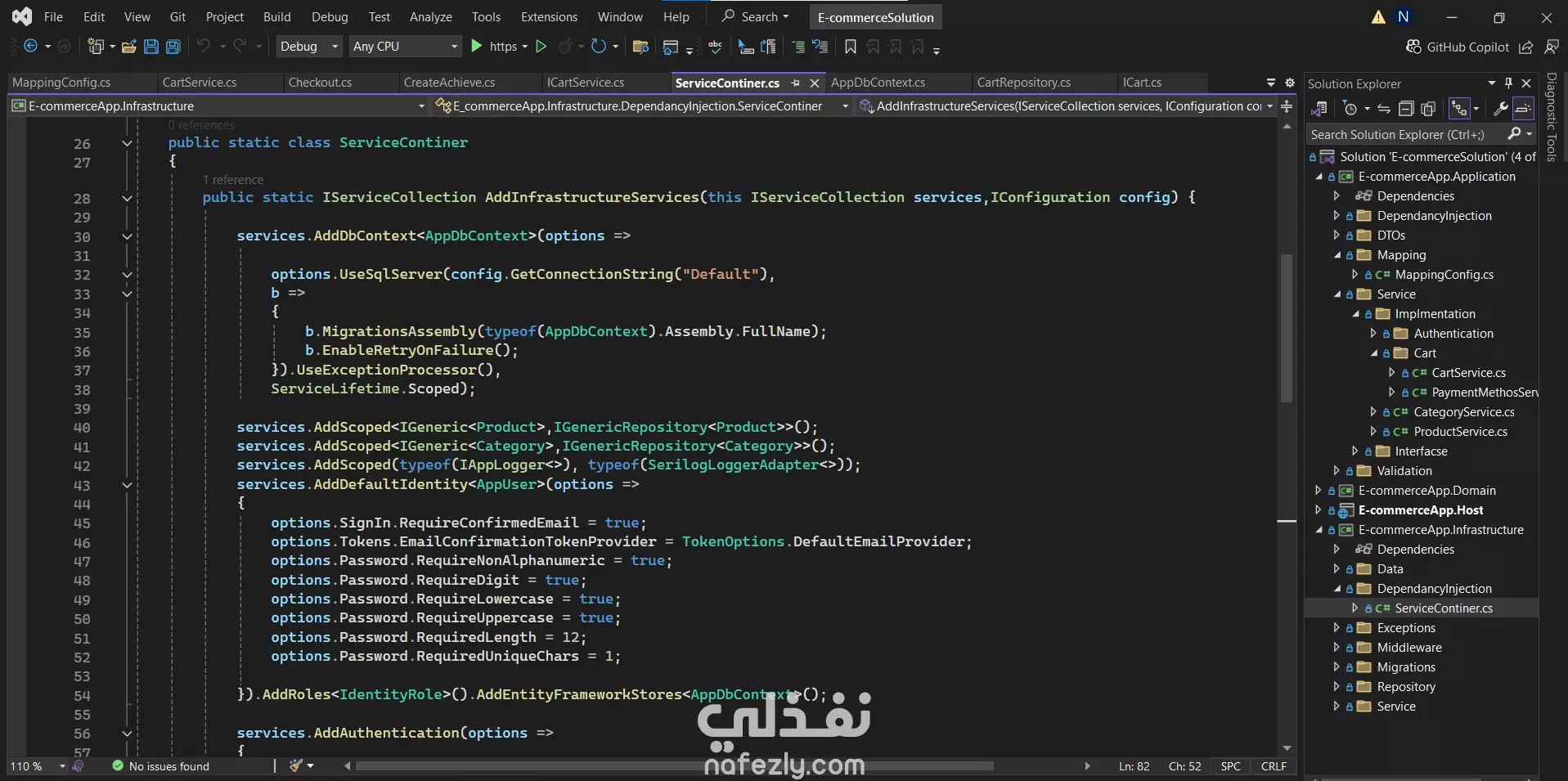Click the Ln: 82 line indicator
The height and width of the screenshot is (781, 1568).
[x=1134, y=766]
